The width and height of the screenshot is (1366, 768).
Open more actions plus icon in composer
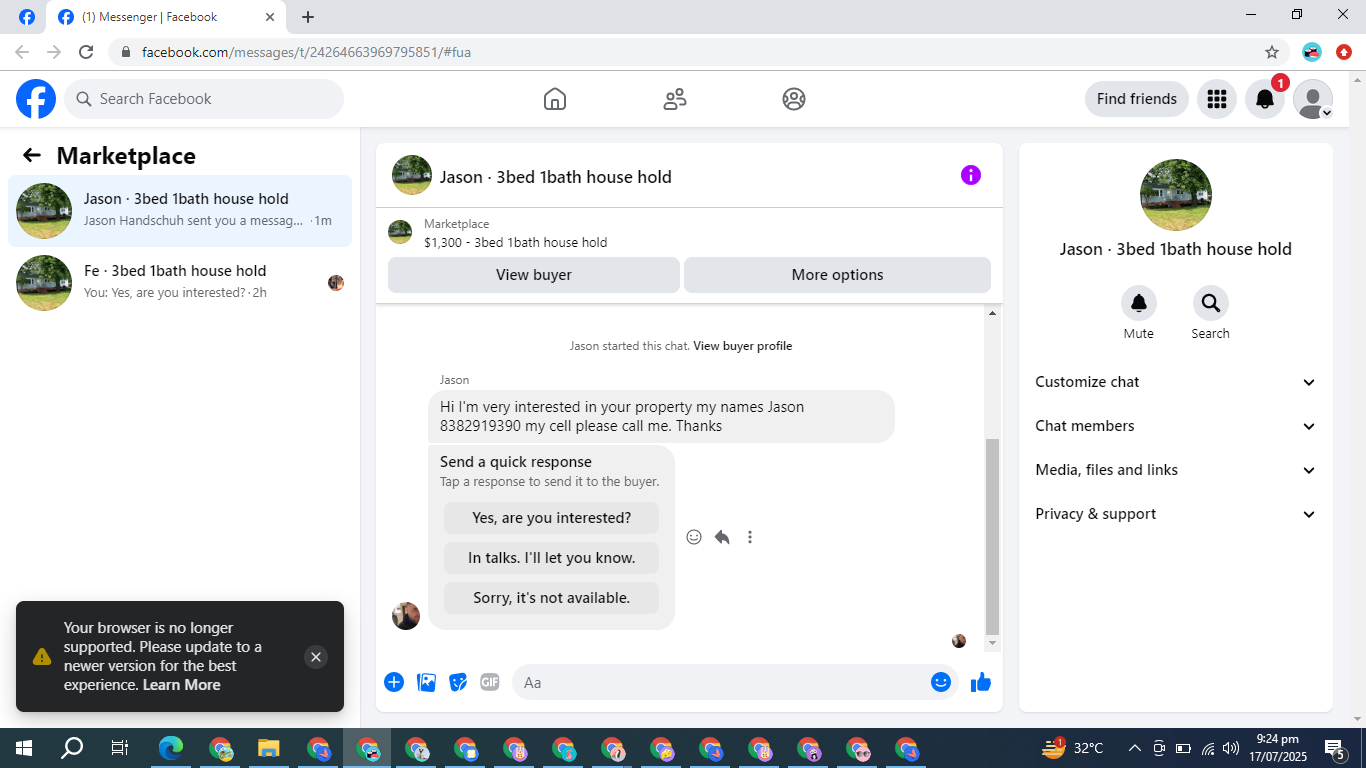coord(394,682)
